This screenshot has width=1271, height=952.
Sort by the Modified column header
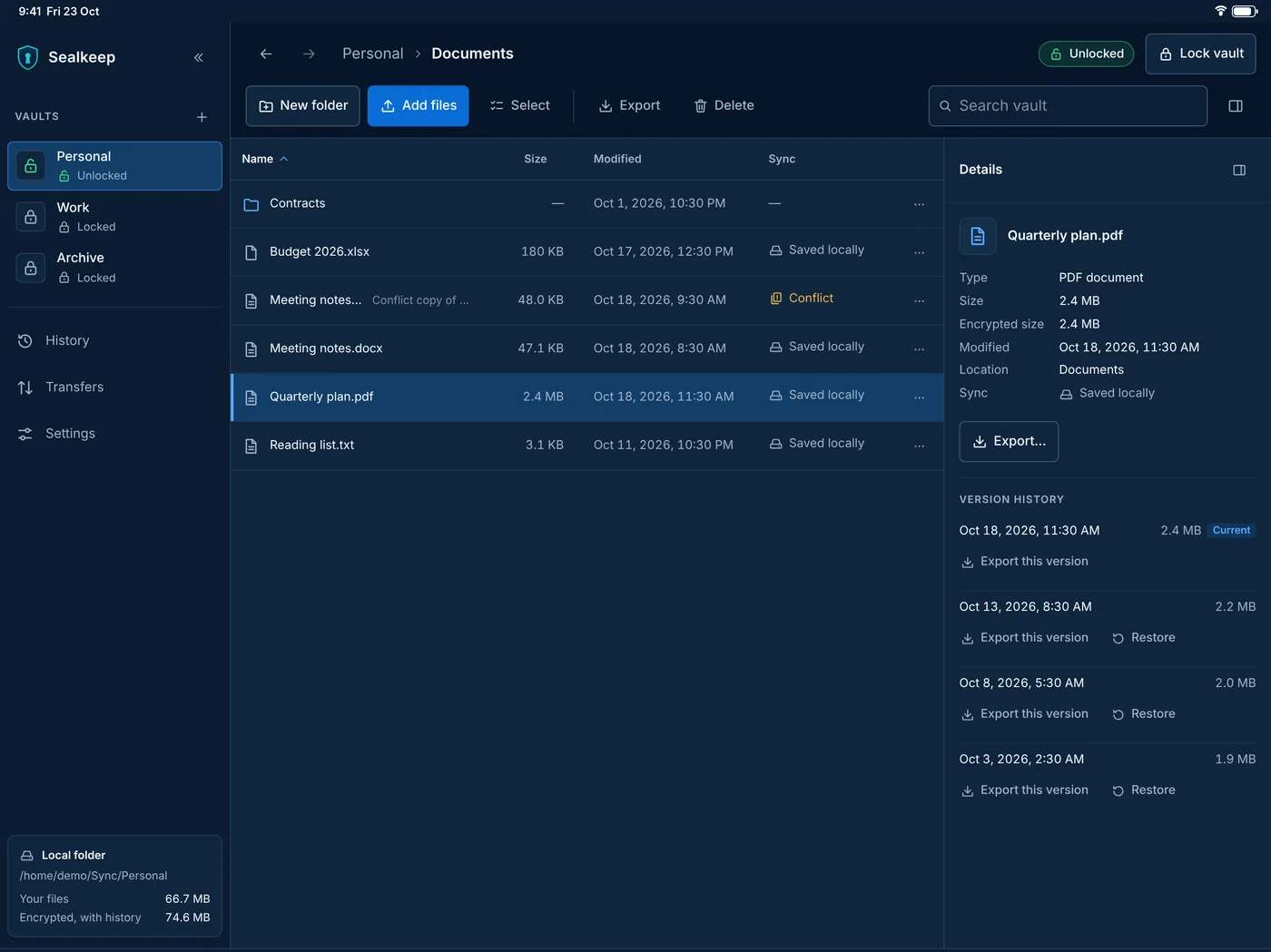pyautogui.click(x=617, y=159)
